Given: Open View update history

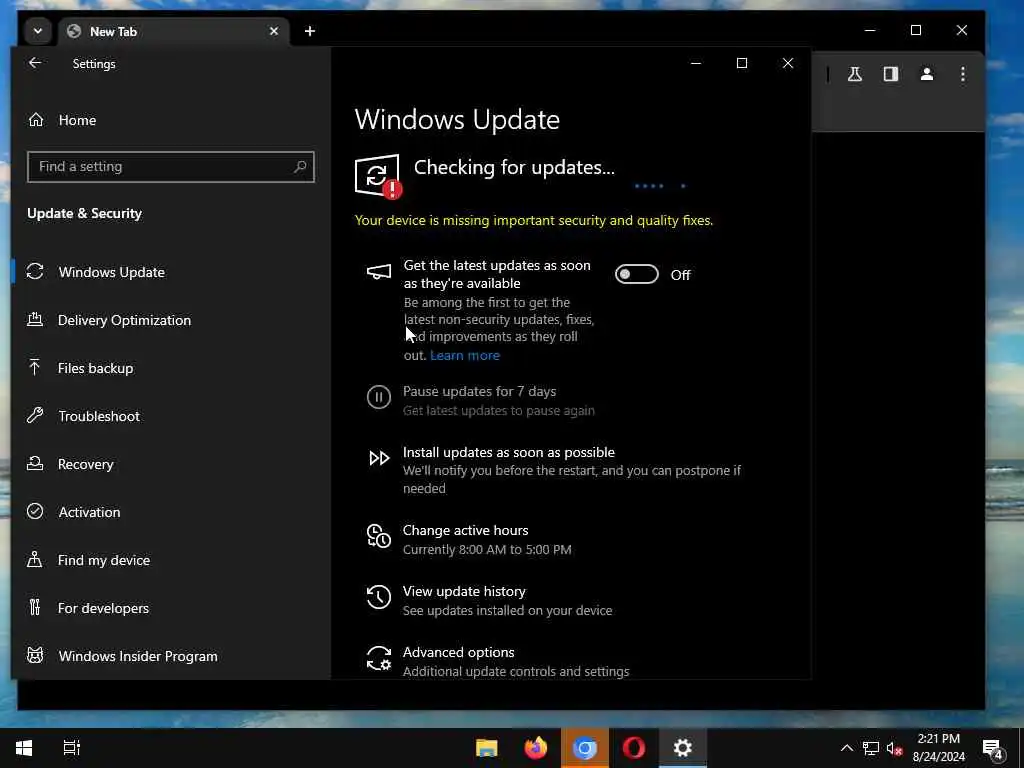Looking at the screenshot, I should coord(464,592).
